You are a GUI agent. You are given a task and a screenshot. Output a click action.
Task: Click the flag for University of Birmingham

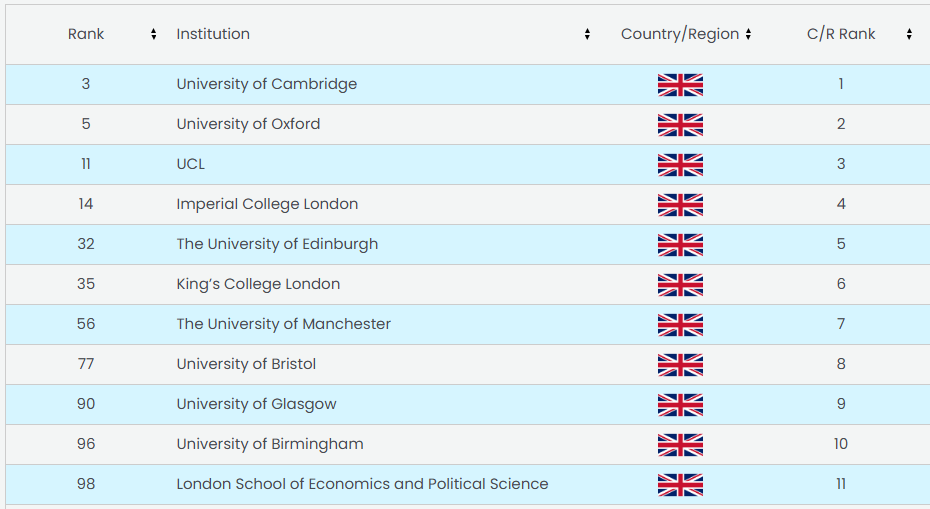680,445
